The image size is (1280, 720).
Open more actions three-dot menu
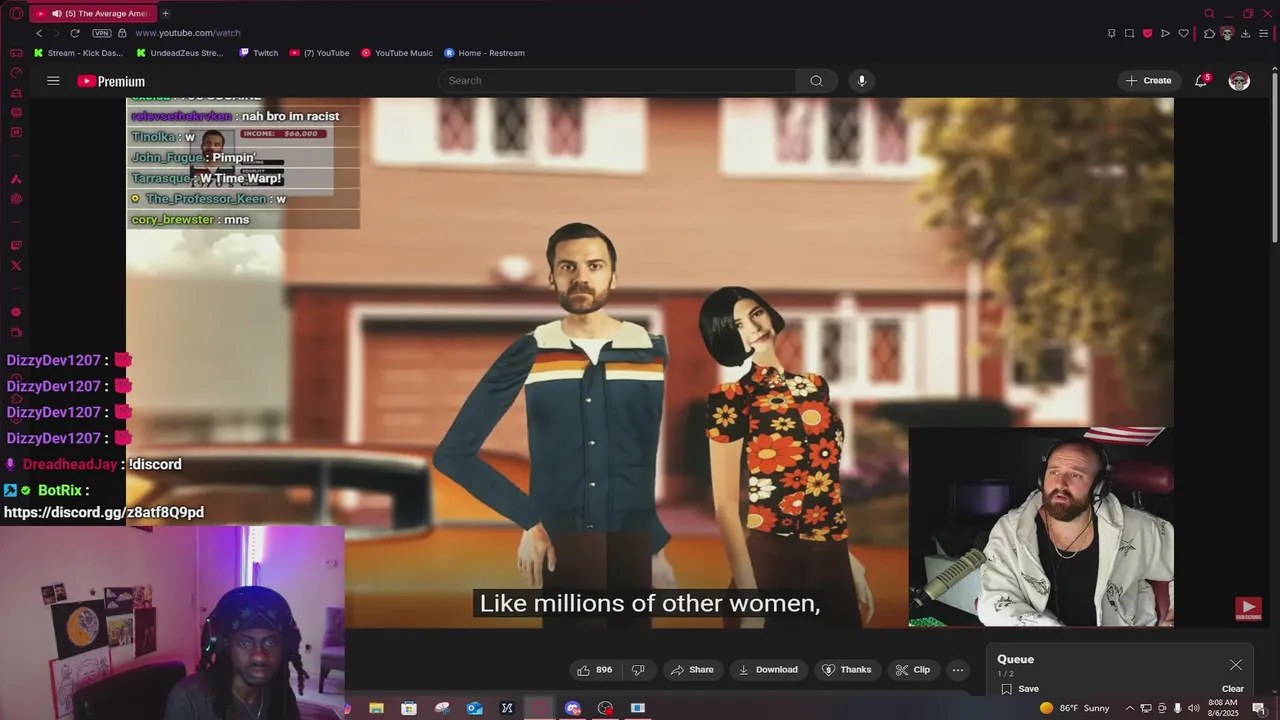click(958, 670)
